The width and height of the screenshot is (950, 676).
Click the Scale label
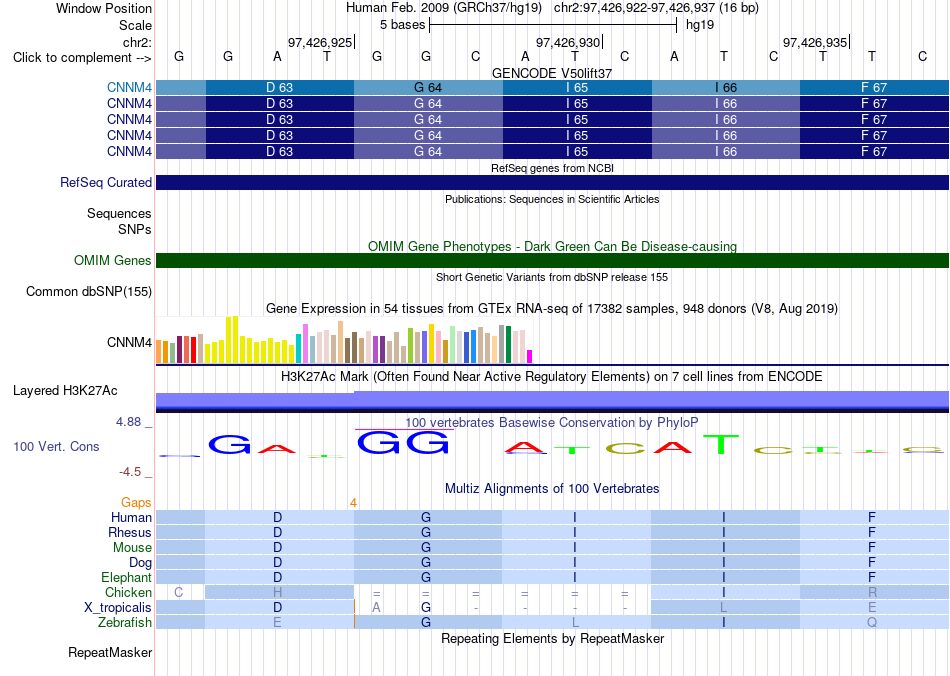(135, 25)
